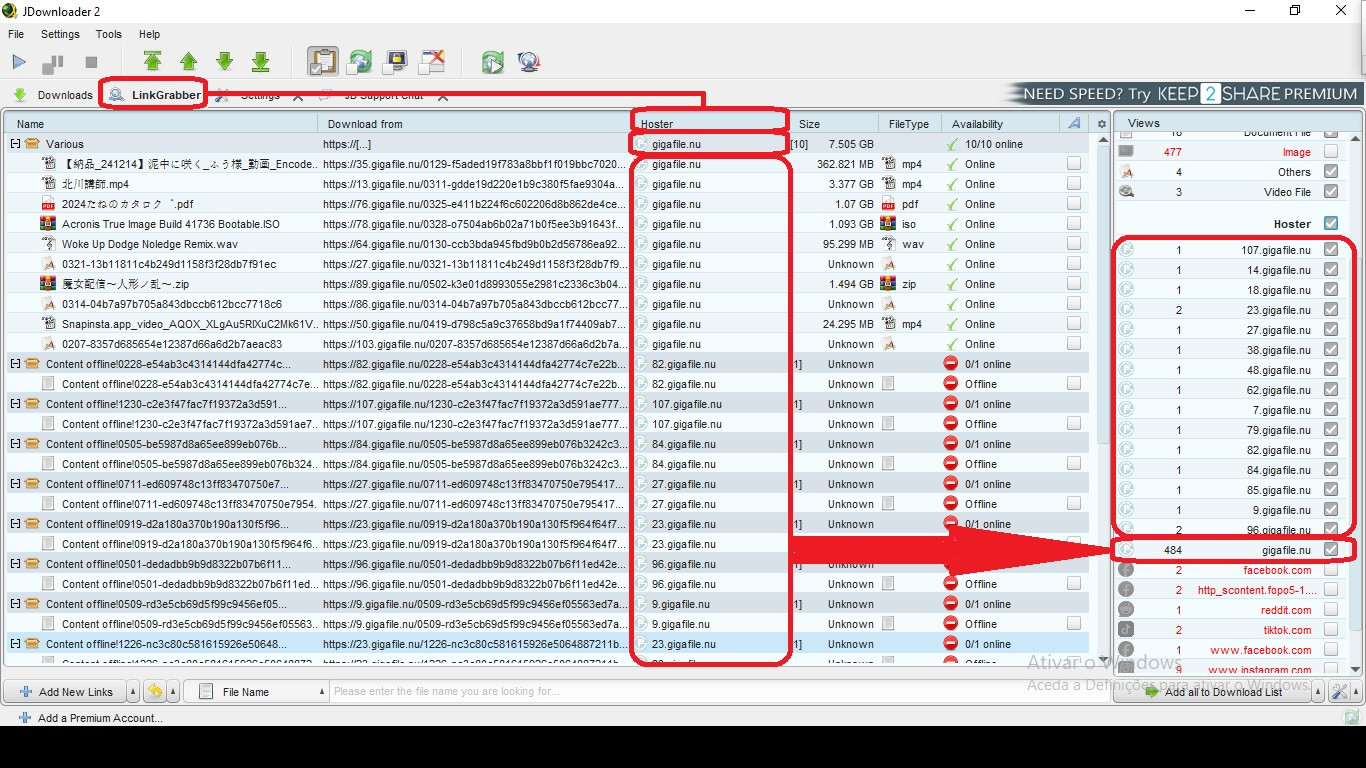This screenshot has height=768, width=1366.
Task: Click Add all to Download List button
Action: pos(1213,691)
